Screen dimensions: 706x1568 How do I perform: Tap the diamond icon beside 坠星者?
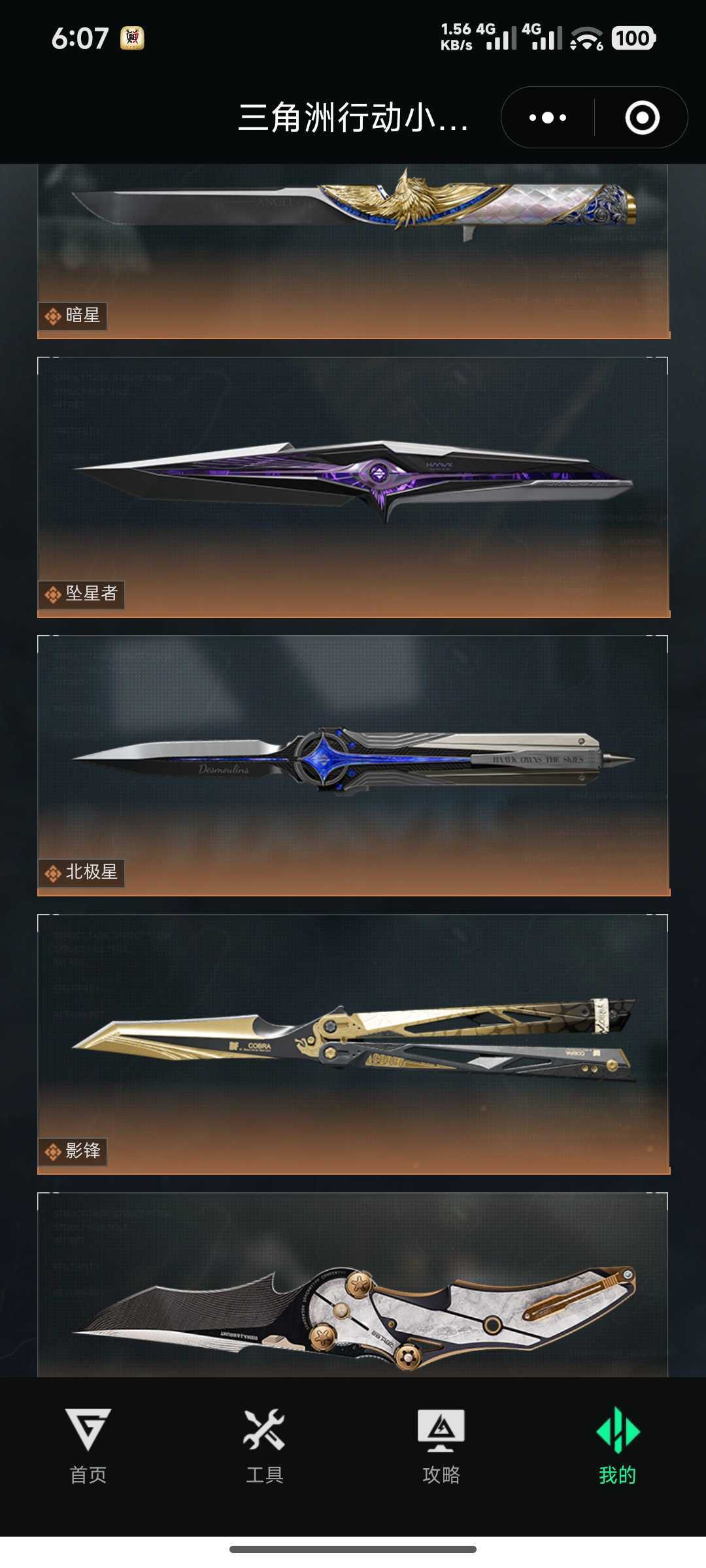click(53, 595)
